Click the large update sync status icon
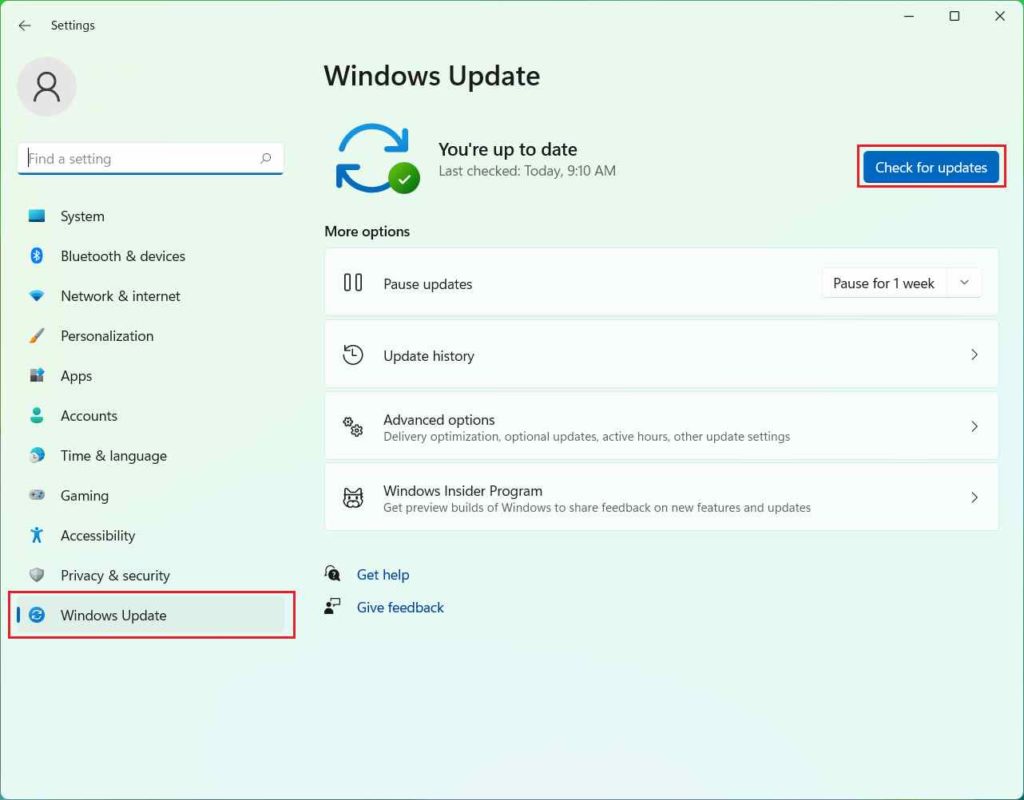The image size is (1024, 800). tap(377, 159)
